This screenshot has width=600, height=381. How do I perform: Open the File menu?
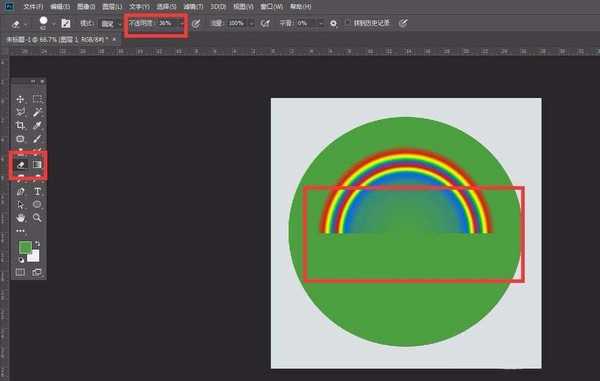[33, 7]
